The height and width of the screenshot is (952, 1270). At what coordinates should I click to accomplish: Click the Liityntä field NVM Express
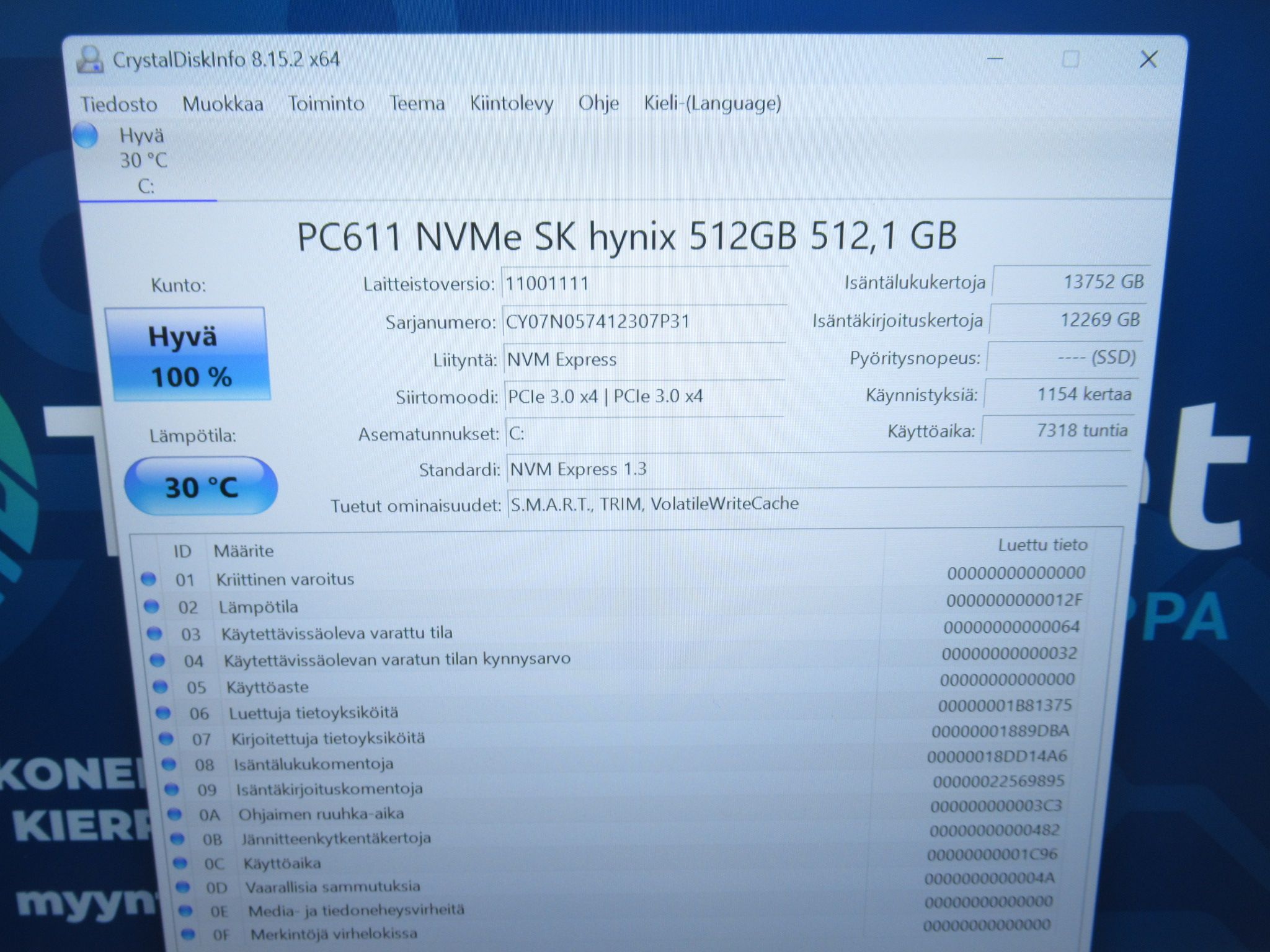click(x=645, y=359)
